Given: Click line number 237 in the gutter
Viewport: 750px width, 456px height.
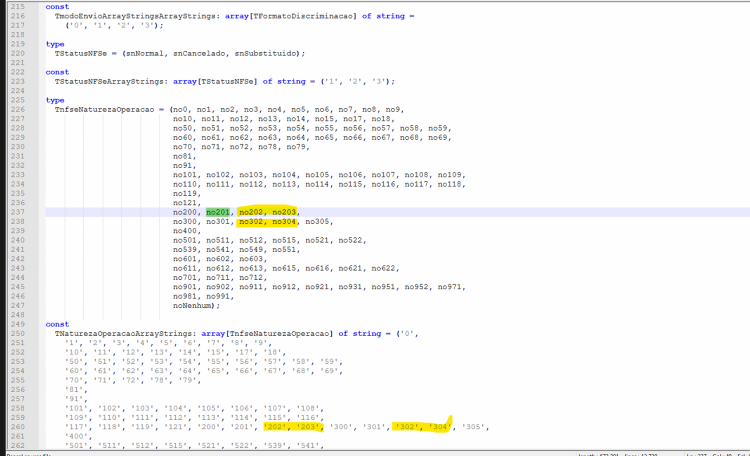Looking at the screenshot, I should click(18, 212).
